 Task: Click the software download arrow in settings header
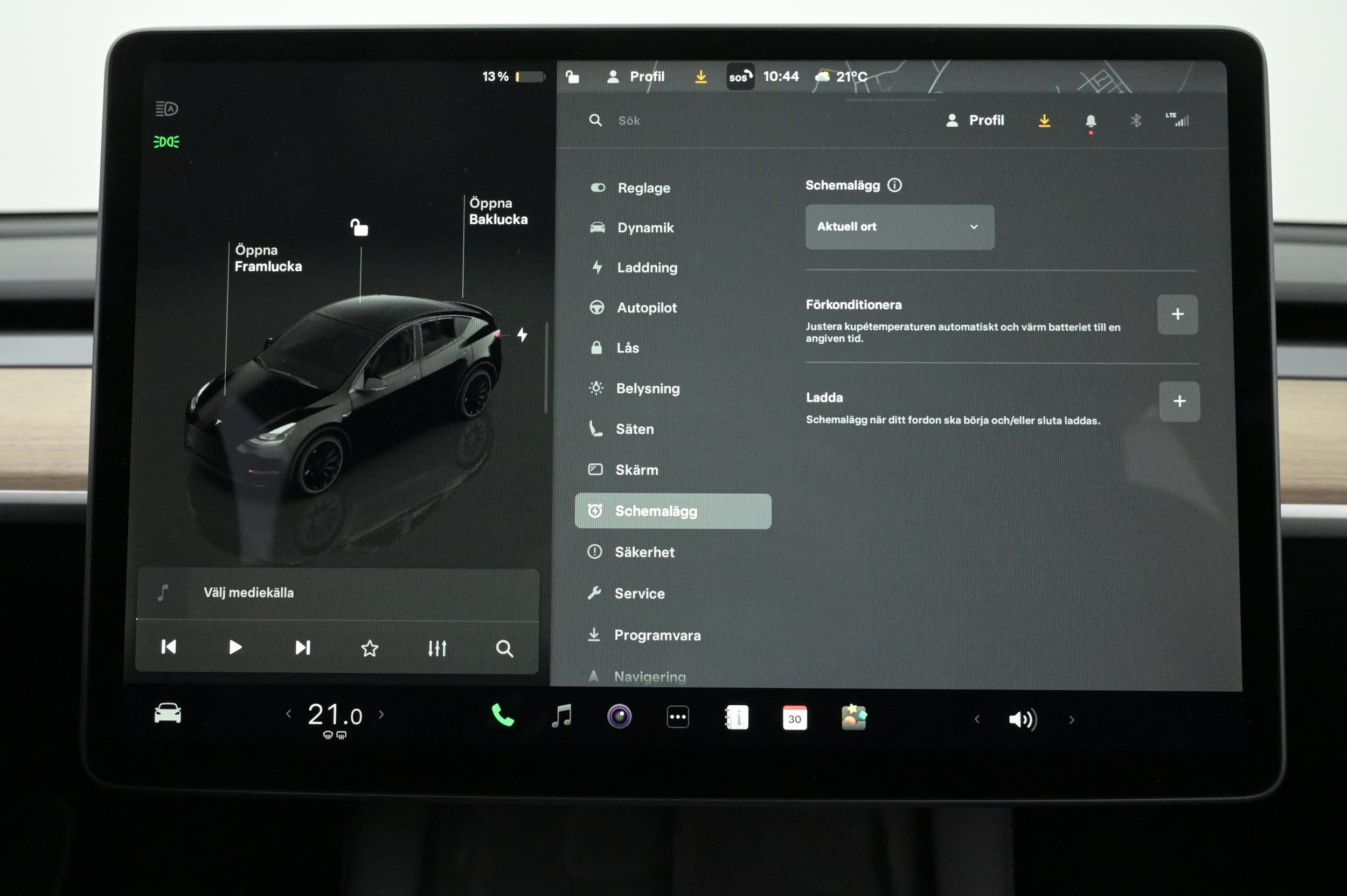(x=1044, y=121)
